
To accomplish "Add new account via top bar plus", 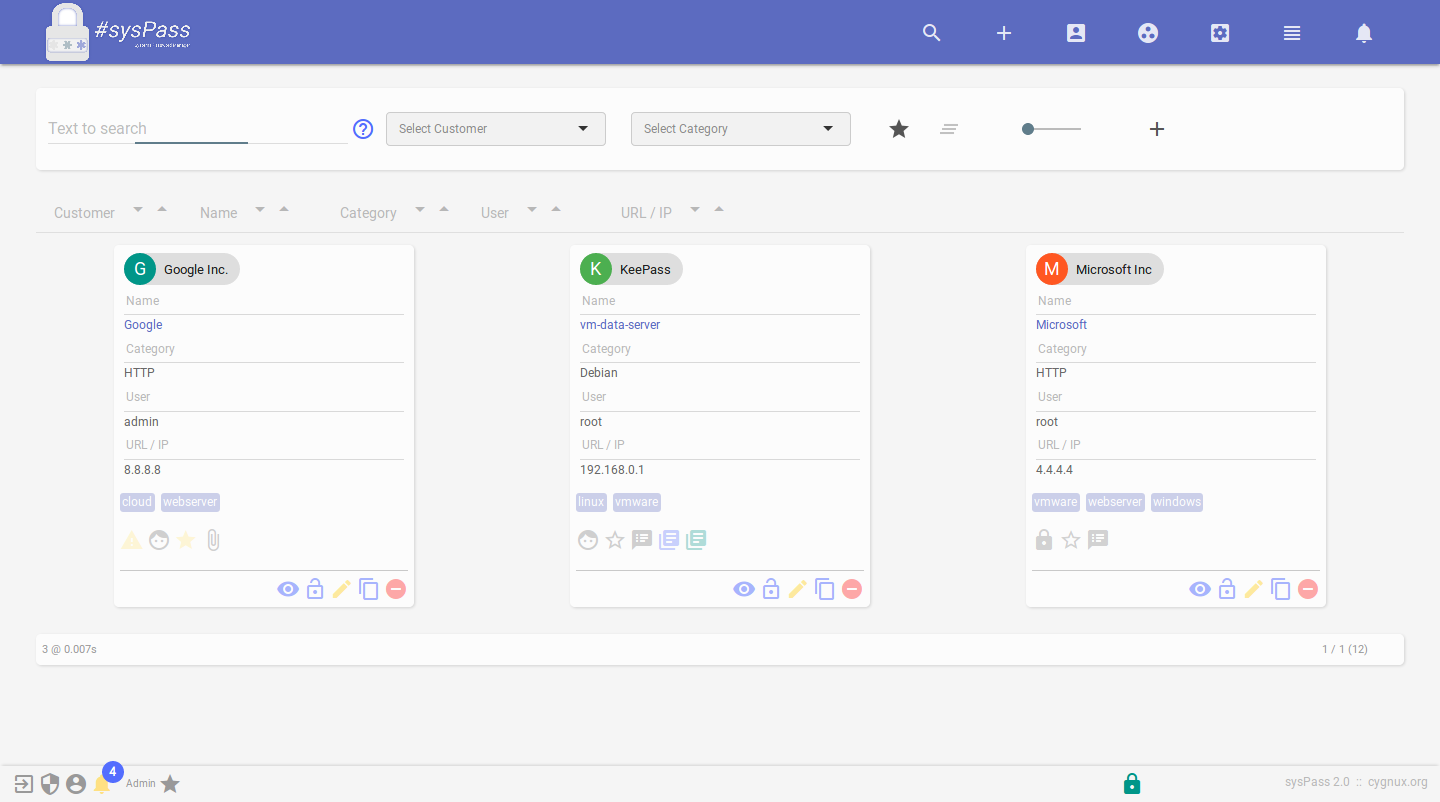I will point(1004,33).
